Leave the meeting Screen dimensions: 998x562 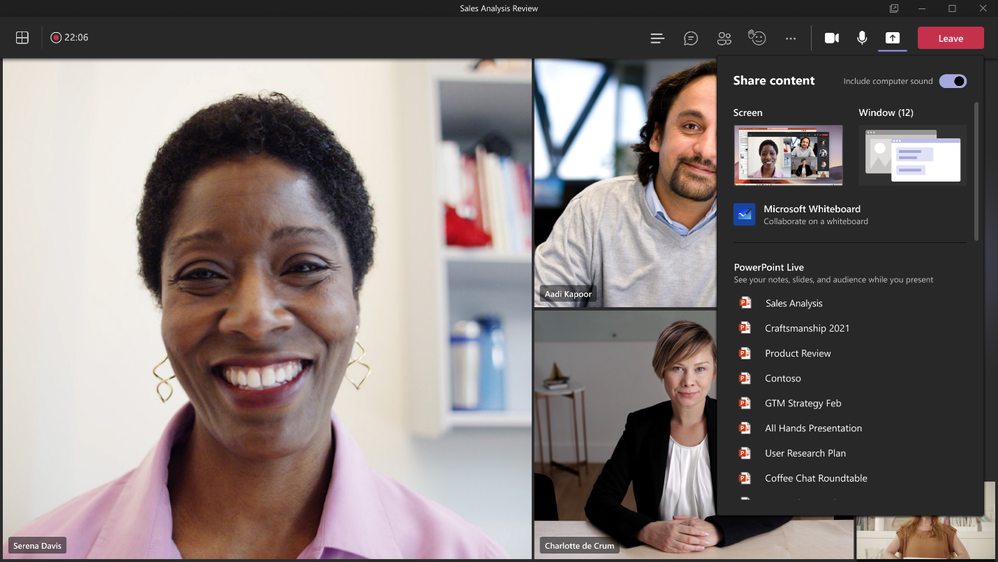[x=950, y=38]
